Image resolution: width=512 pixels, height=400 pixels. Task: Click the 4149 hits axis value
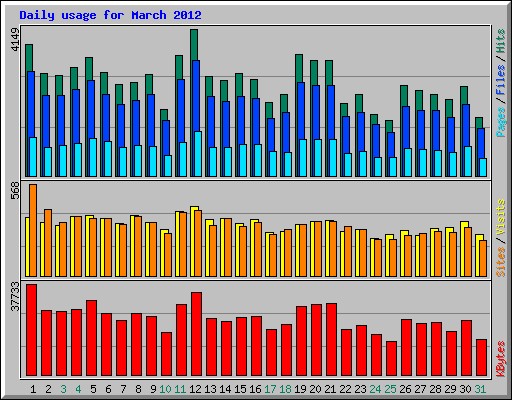(x=15, y=39)
